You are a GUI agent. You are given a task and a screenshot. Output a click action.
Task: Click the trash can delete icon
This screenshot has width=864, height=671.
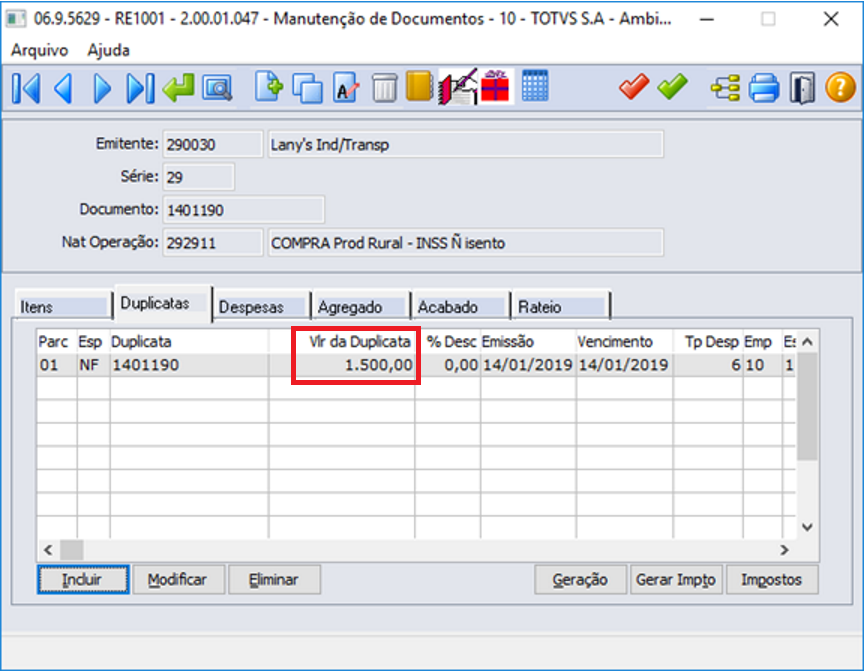coord(385,88)
